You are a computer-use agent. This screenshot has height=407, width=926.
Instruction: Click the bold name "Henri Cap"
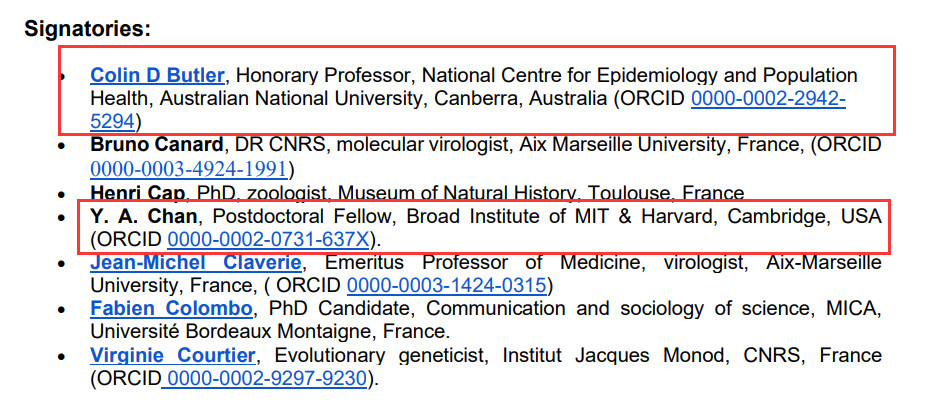pyautogui.click(x=137, y=193)
